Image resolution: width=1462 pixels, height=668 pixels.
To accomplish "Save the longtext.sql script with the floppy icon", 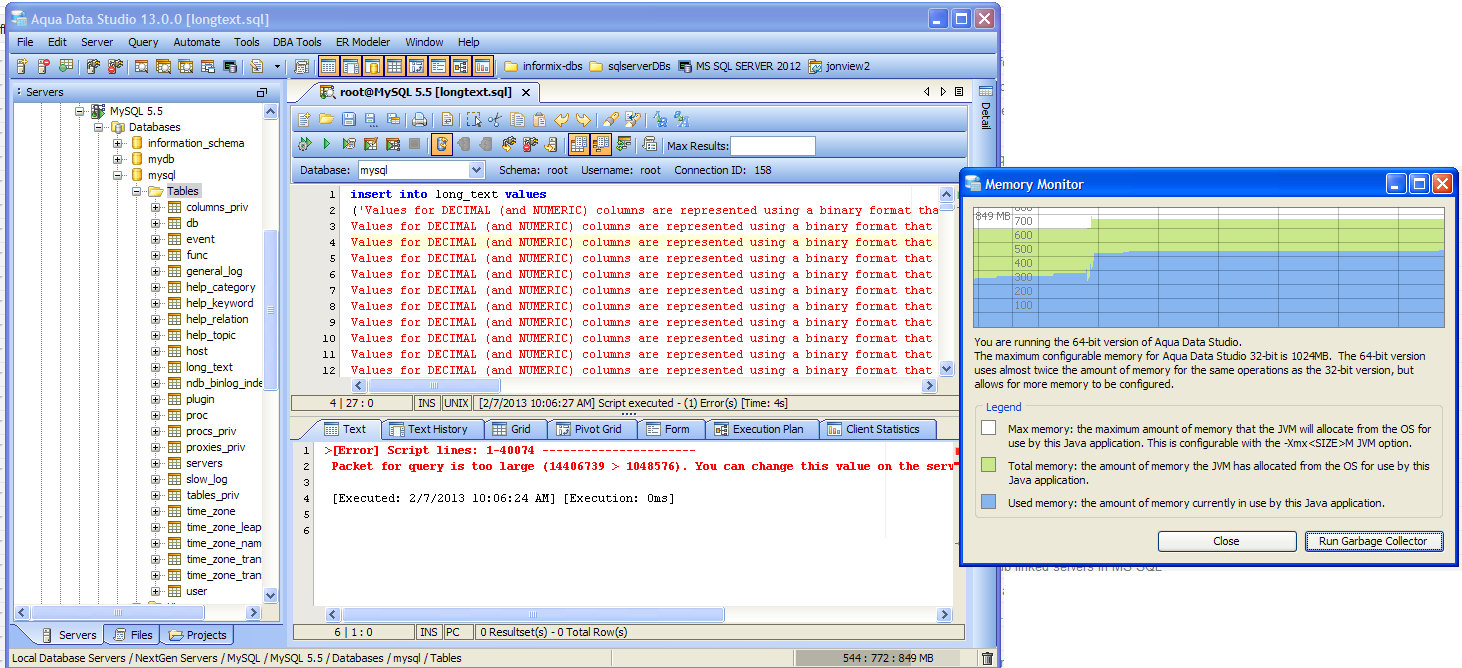I will click(x=349, y=120).
